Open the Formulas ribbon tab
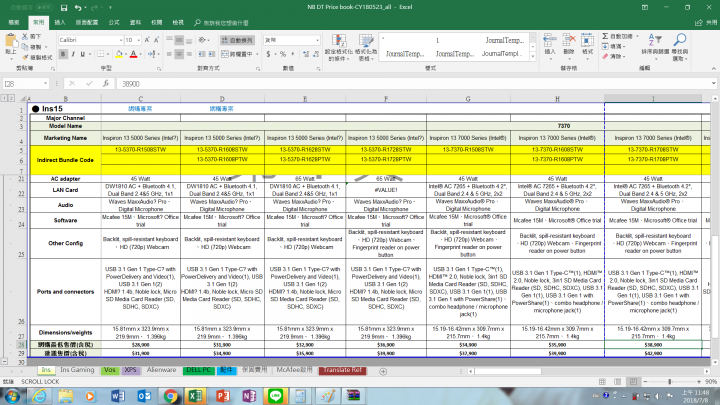Image resolution: width=720 pixels, height=405 pixels. (114, 22)
